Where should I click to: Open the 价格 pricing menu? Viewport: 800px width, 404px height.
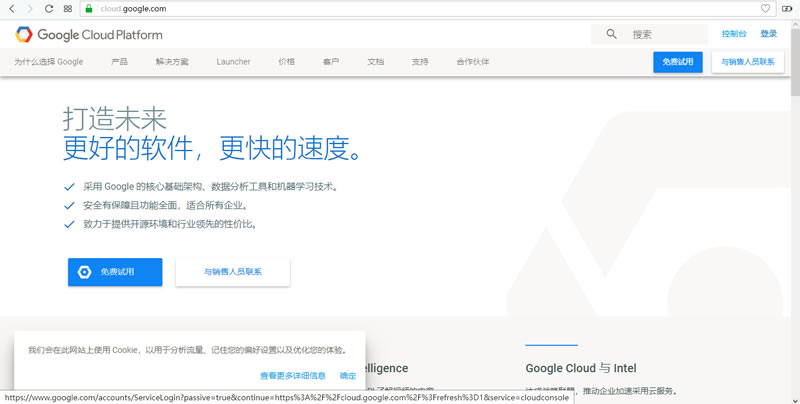pos(286,62)
